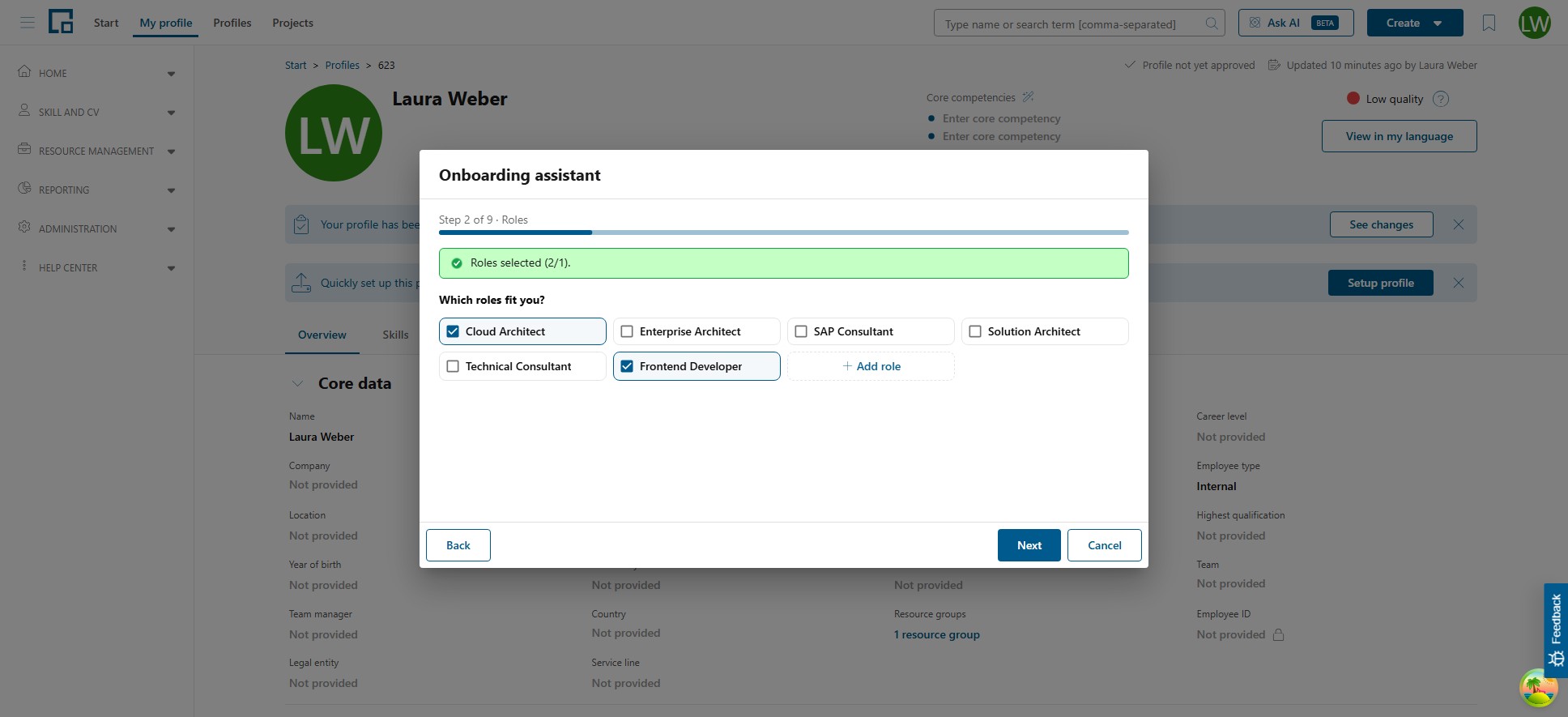1568x717 pixels.
Task: Click the Skill and CV person icon
Action: tap(24, 110)
